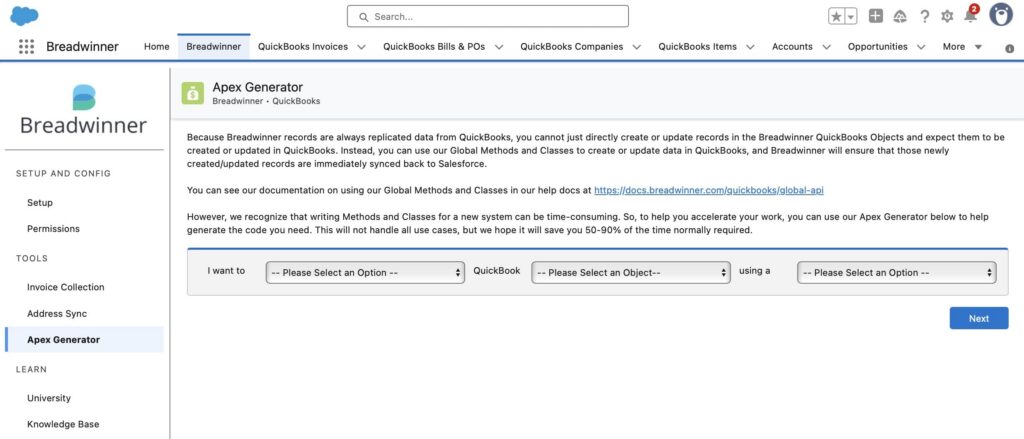Expand the favorites list dropdown arrow
Screen dimensions: 1024x439
[x=851, y=16]
